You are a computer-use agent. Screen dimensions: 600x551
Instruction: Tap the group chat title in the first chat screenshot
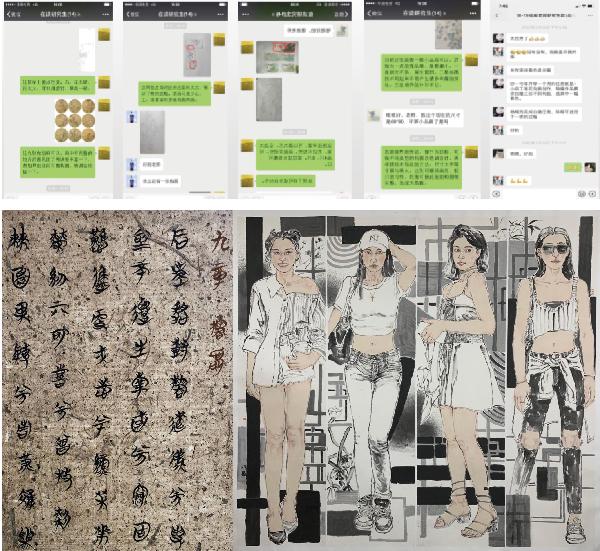coord(60,14)
